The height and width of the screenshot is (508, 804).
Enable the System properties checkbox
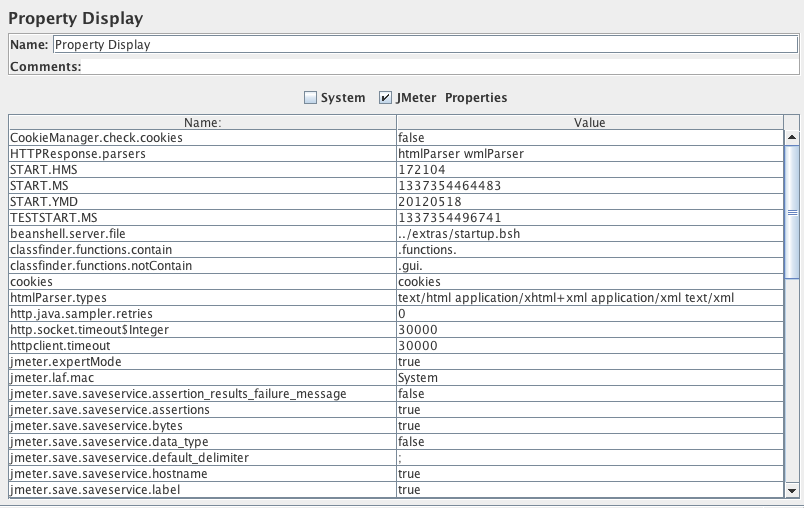(x=310, y=98)
